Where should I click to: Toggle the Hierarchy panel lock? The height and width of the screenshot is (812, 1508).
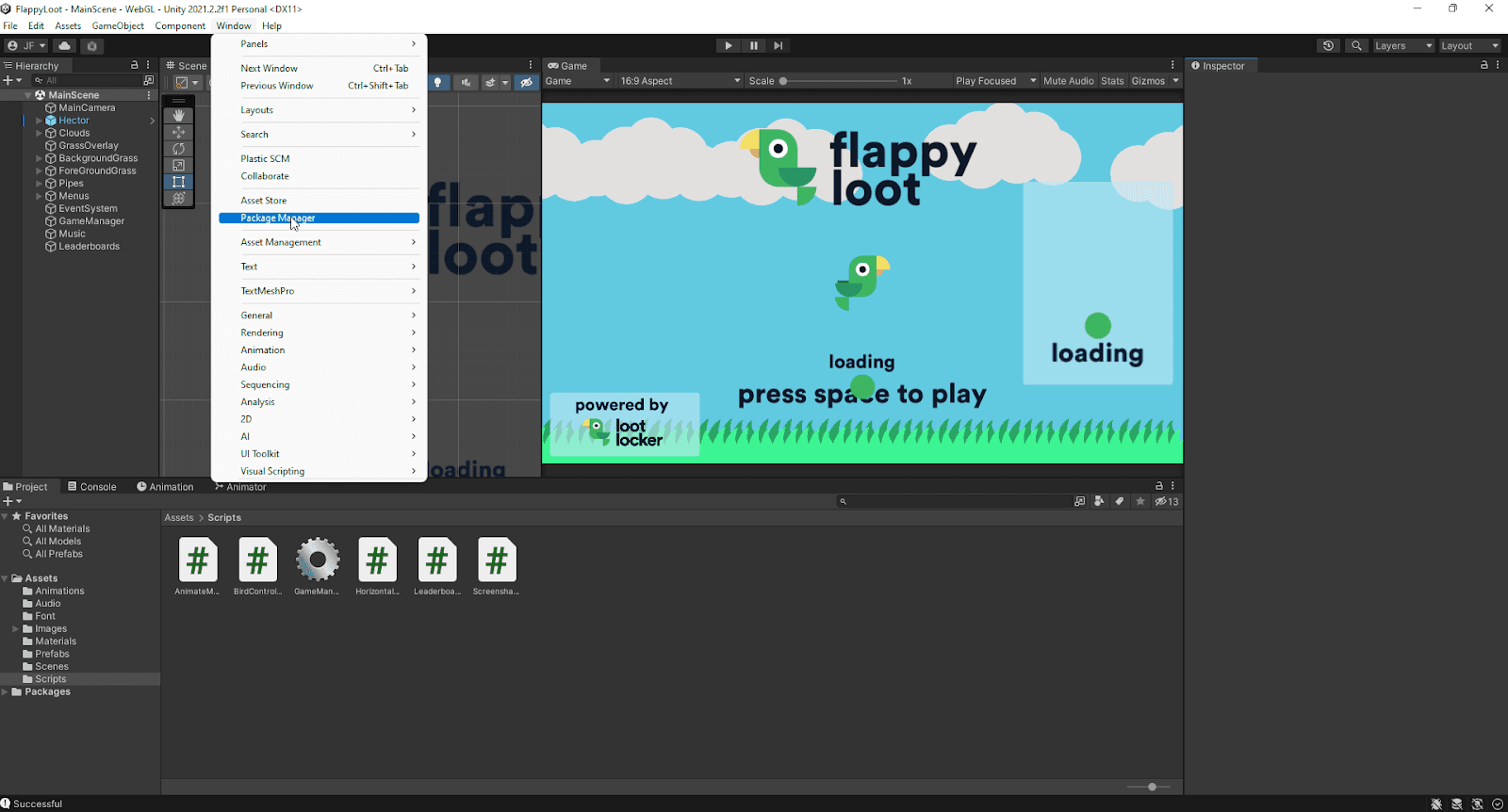(x=134, y=65)
